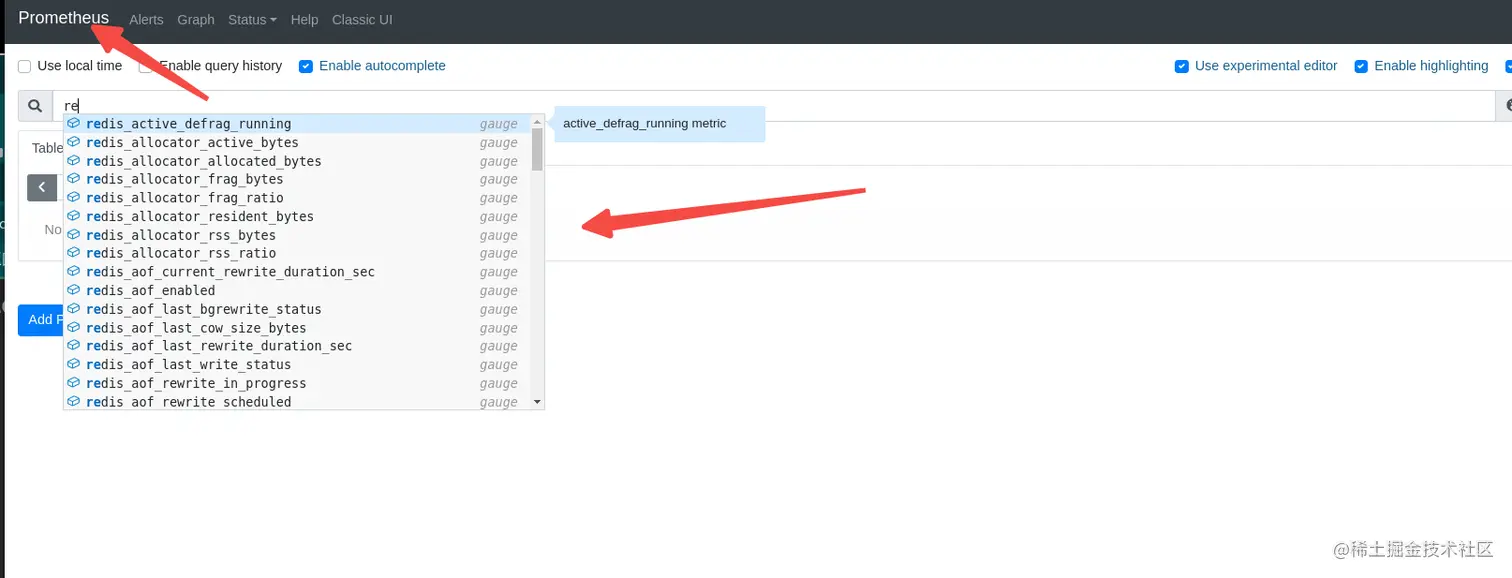Select redis_allocator_rss_ratio suggestion
The image size is (1512, 578).
[x=298, y=253]
